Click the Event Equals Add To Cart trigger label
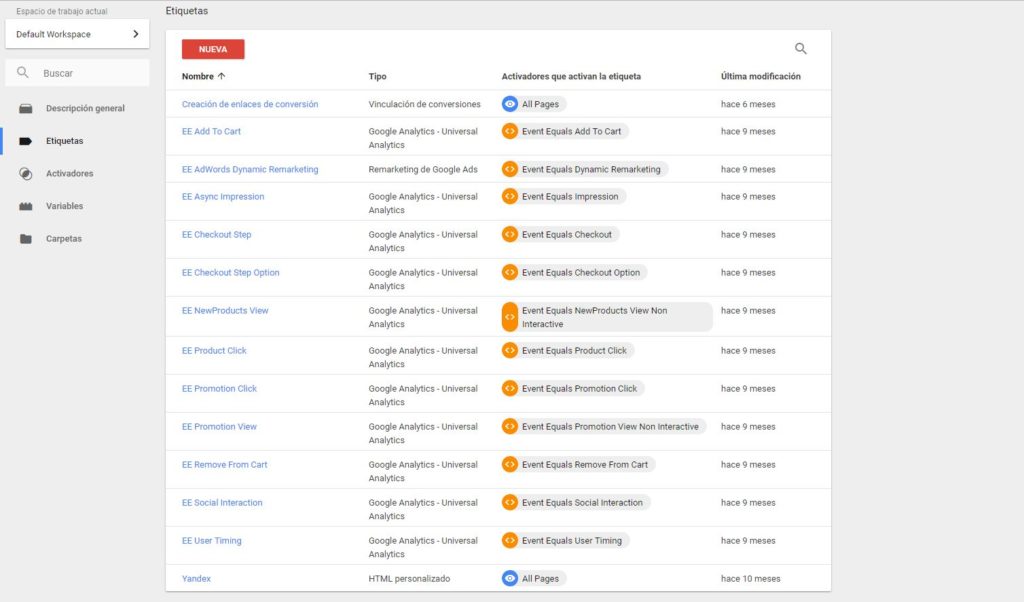Image resolution: width=1024 pixels, height=602 pixels. (571, 131)
